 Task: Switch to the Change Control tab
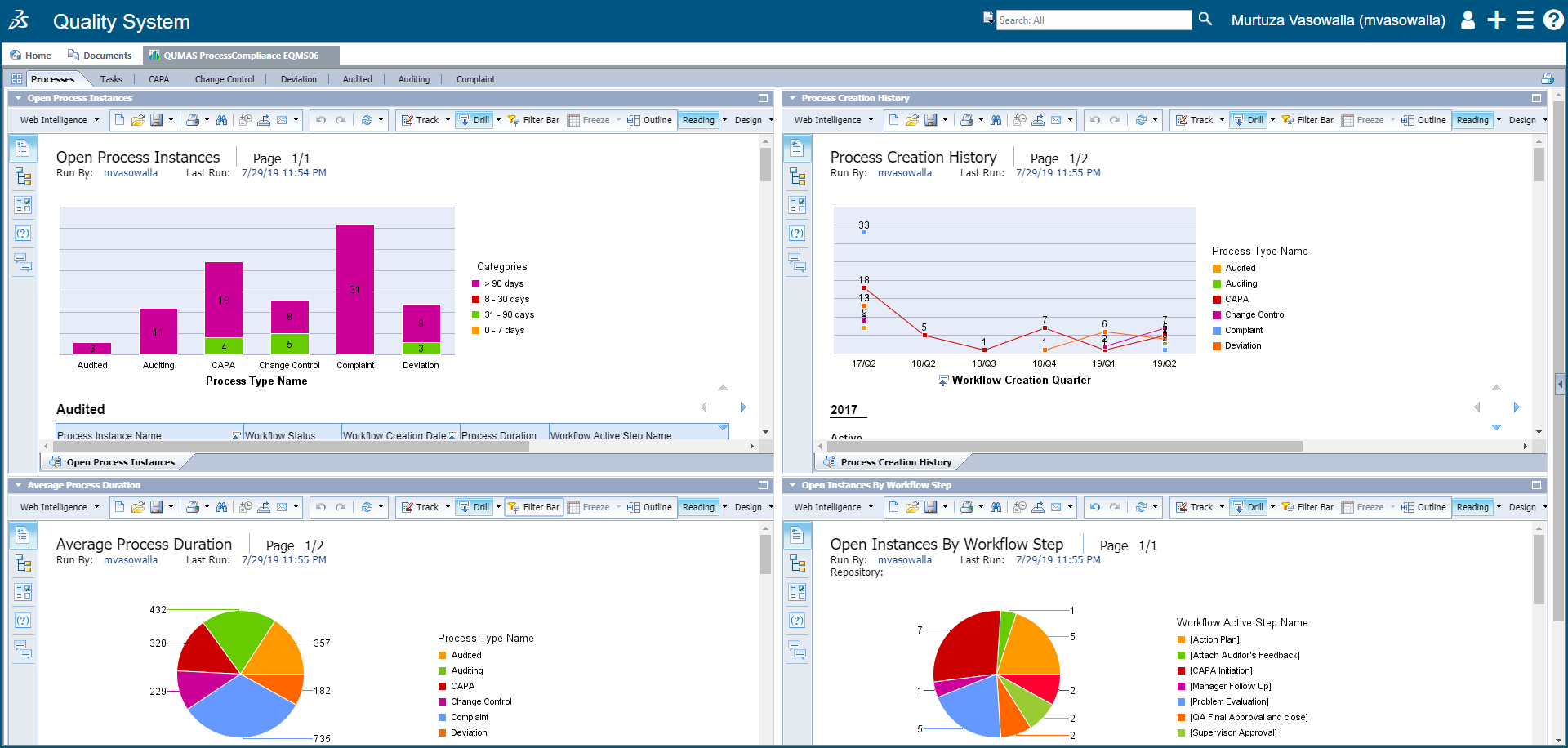225,79
